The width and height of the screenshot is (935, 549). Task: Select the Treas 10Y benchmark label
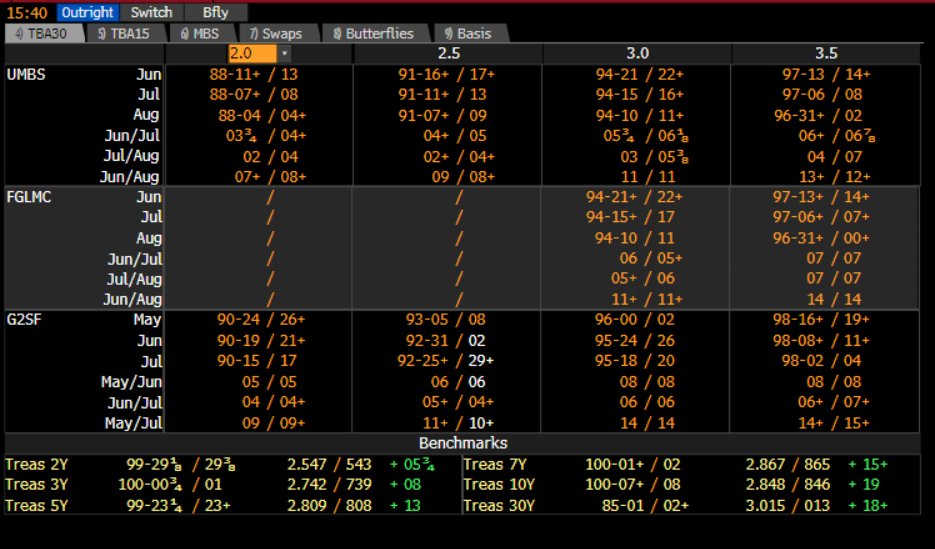499,485
